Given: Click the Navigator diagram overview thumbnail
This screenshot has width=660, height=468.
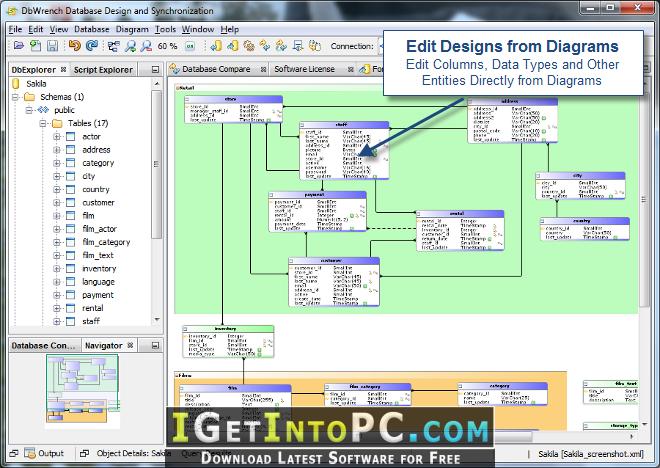Looking at the screenshot, I should click(82, 389).
